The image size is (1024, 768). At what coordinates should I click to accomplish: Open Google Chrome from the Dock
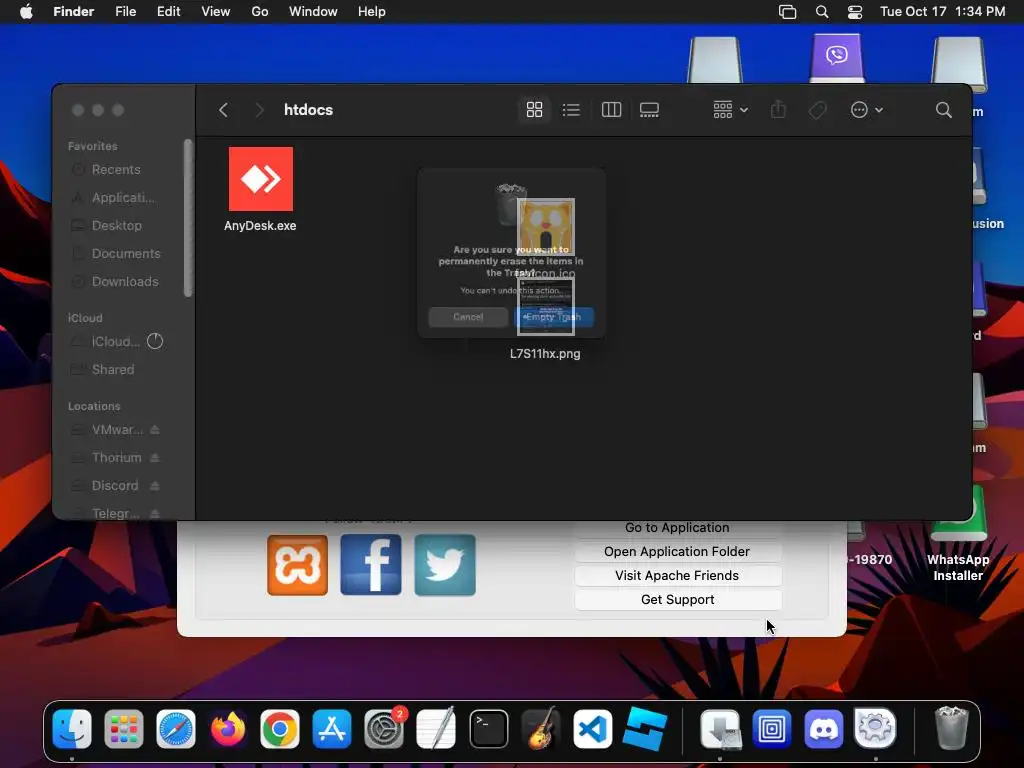pyautogui.click(x=280, y=728)
